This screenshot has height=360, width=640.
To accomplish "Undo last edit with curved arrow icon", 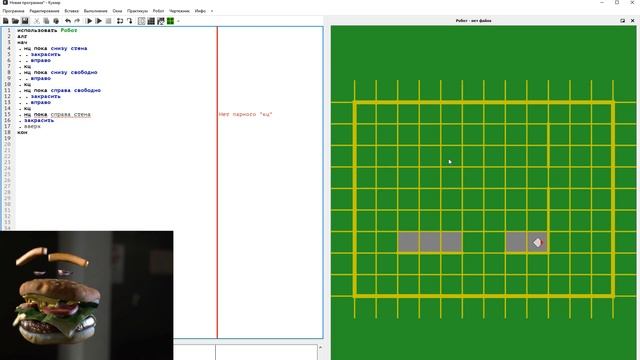I will click(x=68, y=21).
